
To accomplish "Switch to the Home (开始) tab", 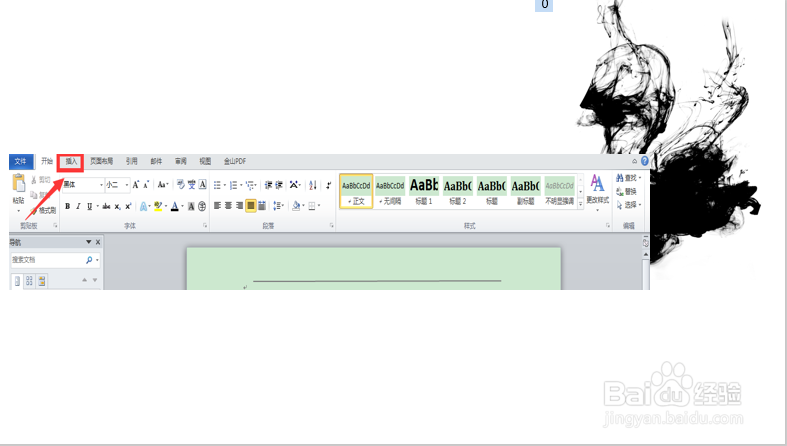I will point(47,161).
